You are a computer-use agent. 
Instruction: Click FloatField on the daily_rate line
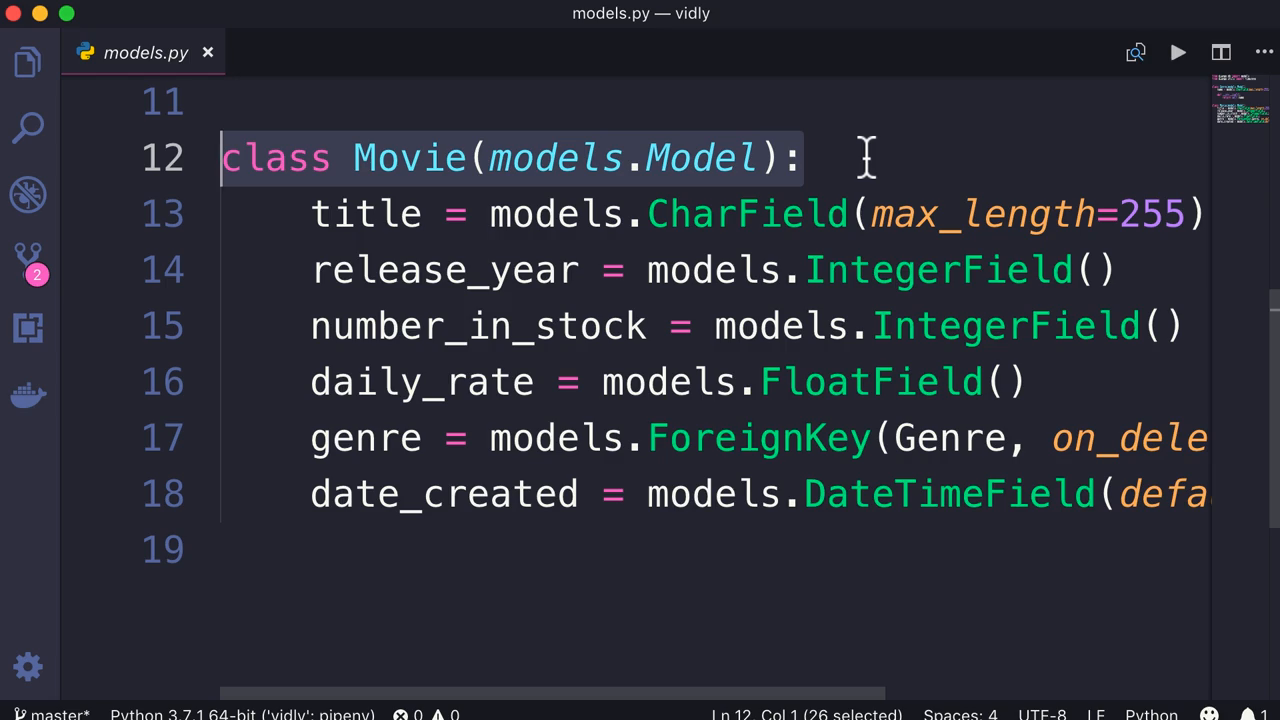pos(872,382)
